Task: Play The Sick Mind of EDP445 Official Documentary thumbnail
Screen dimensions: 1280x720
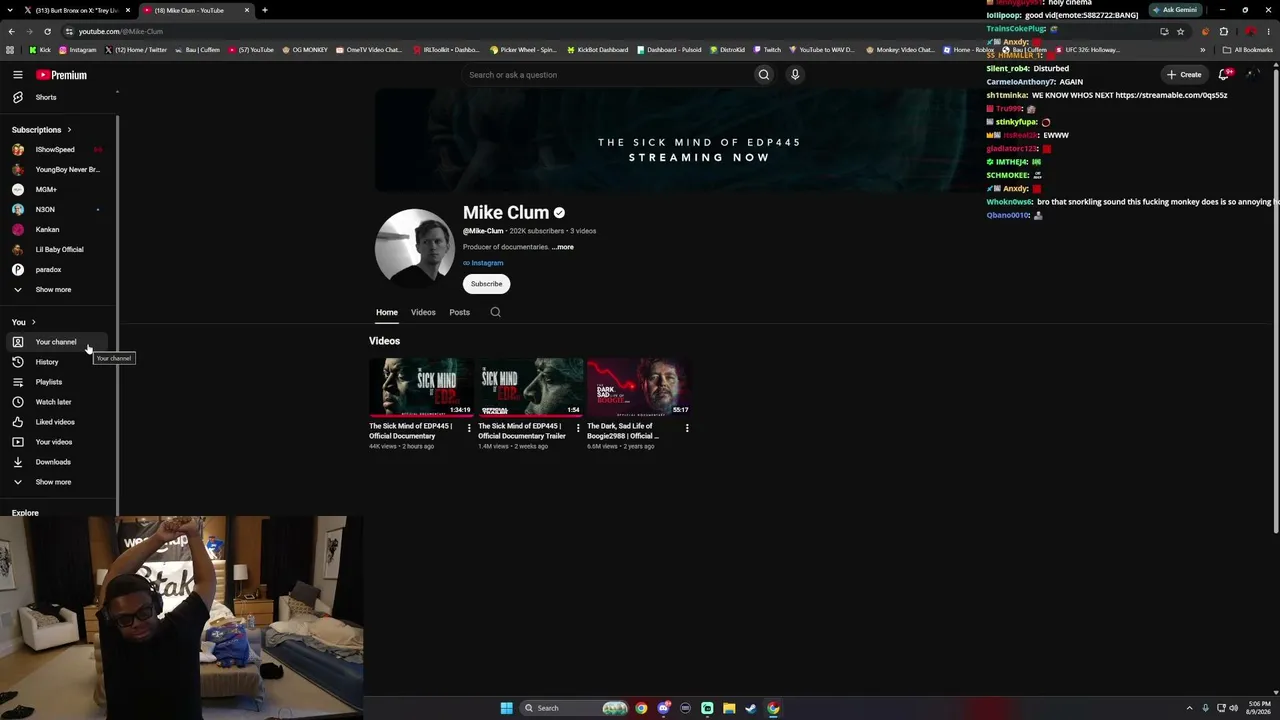Action: [x=421, y=387]
